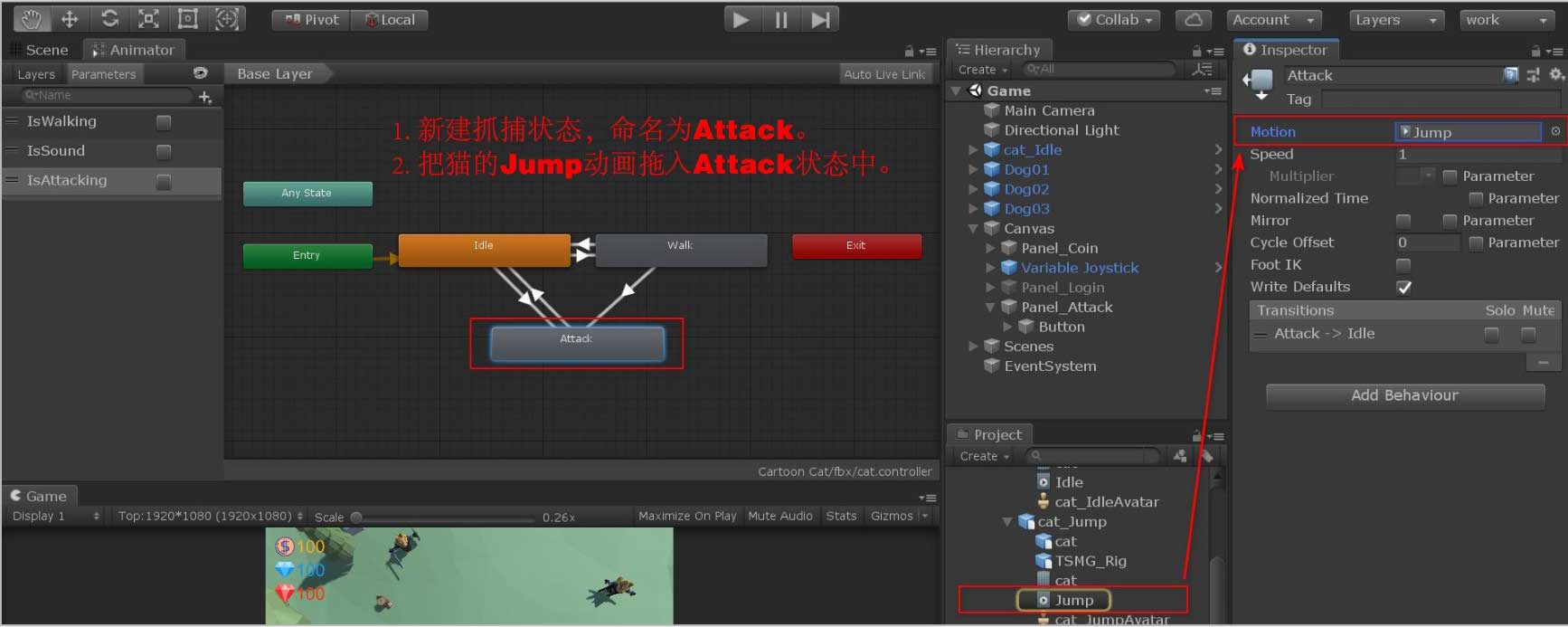Toggle Mute for Attack -> Idle transition
The width and height of the screenshot is (1568, 627).
click(x=1528, y=335)
